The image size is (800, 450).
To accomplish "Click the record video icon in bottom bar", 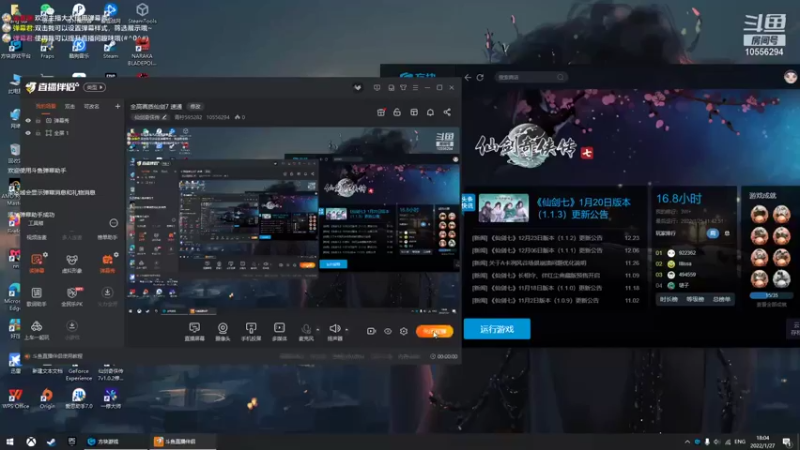I will pyautogui.click(x=371, y=331).
